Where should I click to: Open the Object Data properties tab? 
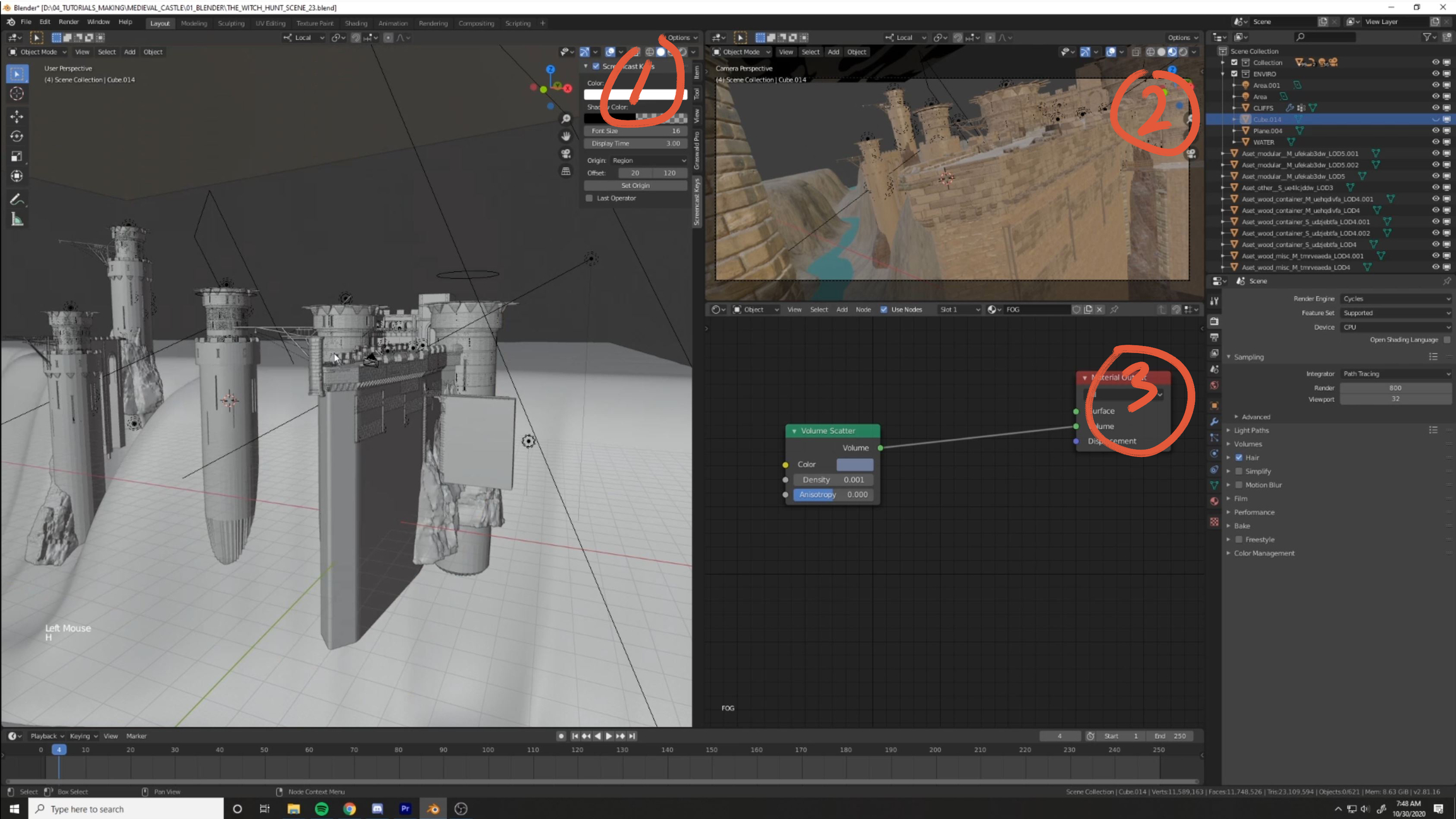(x=1214, y=485)
